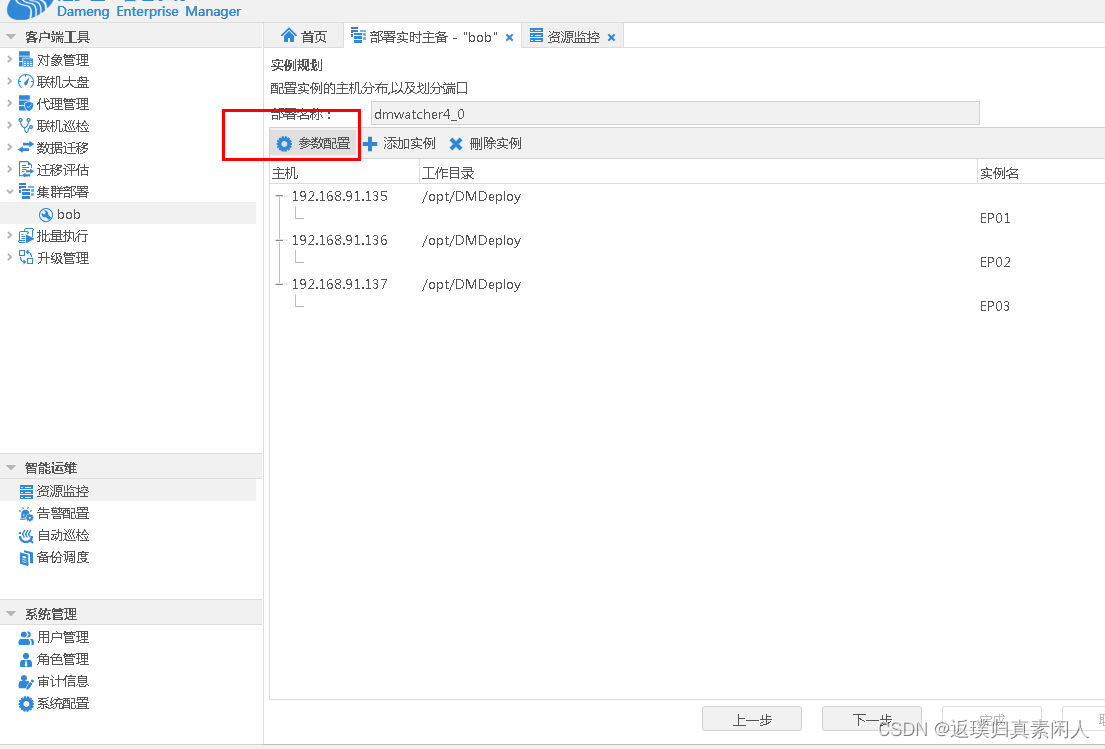Click the 备份调度 icon
1105x749 pixels.
click(26, 557)
